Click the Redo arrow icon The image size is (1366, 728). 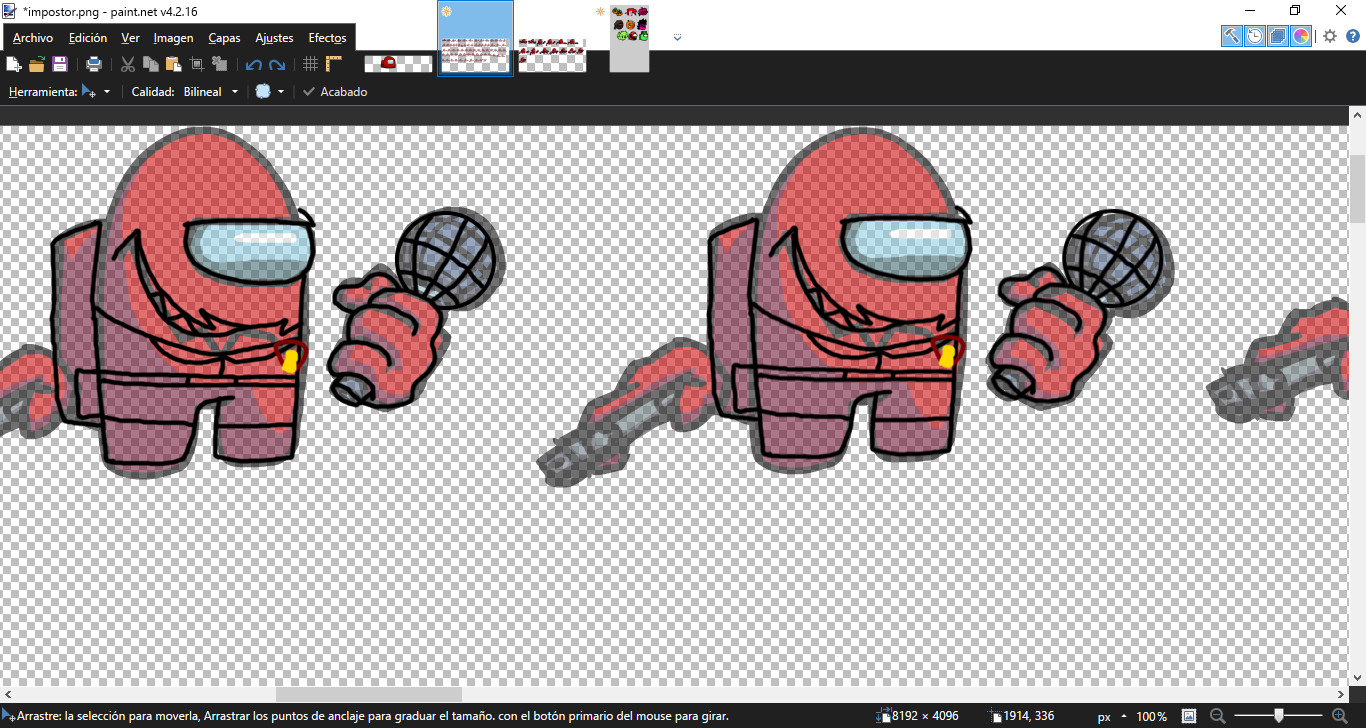(277, 64)
